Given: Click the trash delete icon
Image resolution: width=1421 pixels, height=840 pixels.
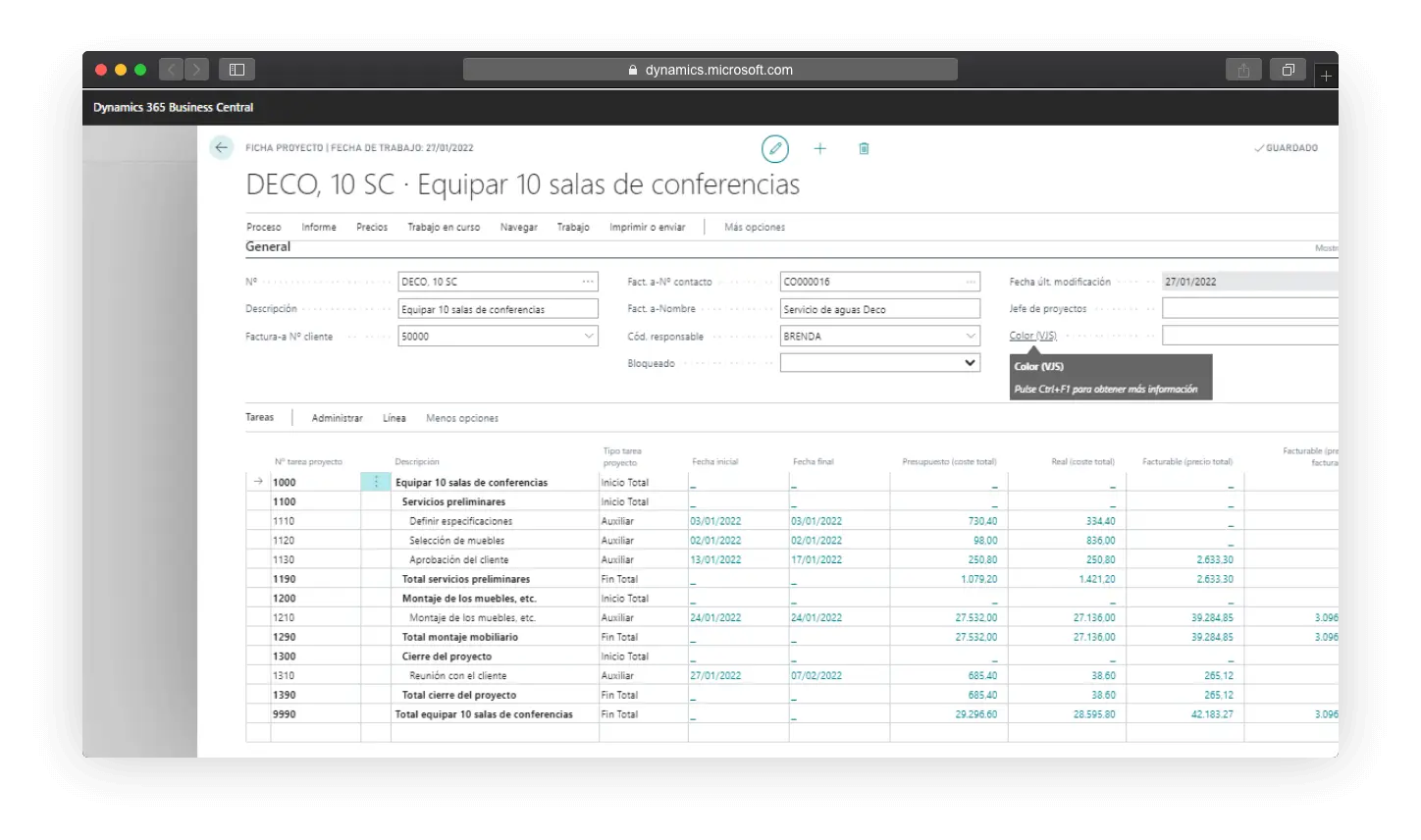Looking at the screenshot, I should point(864,148).
